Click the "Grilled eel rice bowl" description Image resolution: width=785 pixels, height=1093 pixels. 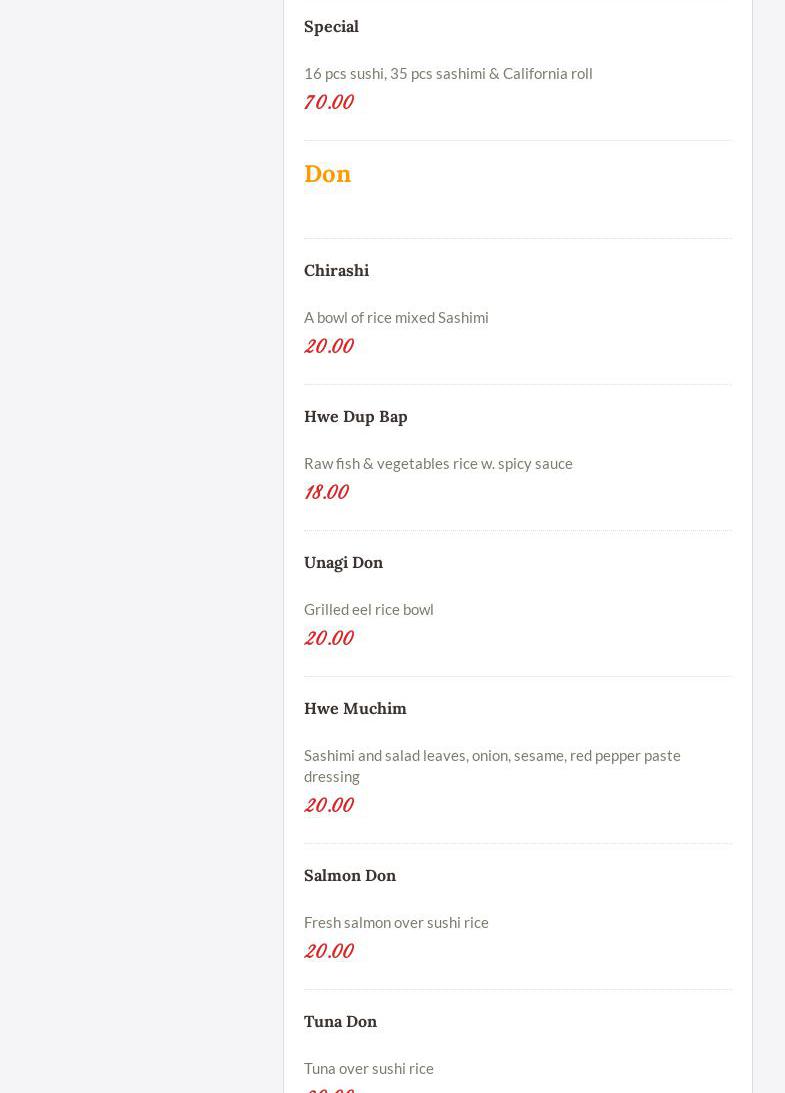point(368,609)
